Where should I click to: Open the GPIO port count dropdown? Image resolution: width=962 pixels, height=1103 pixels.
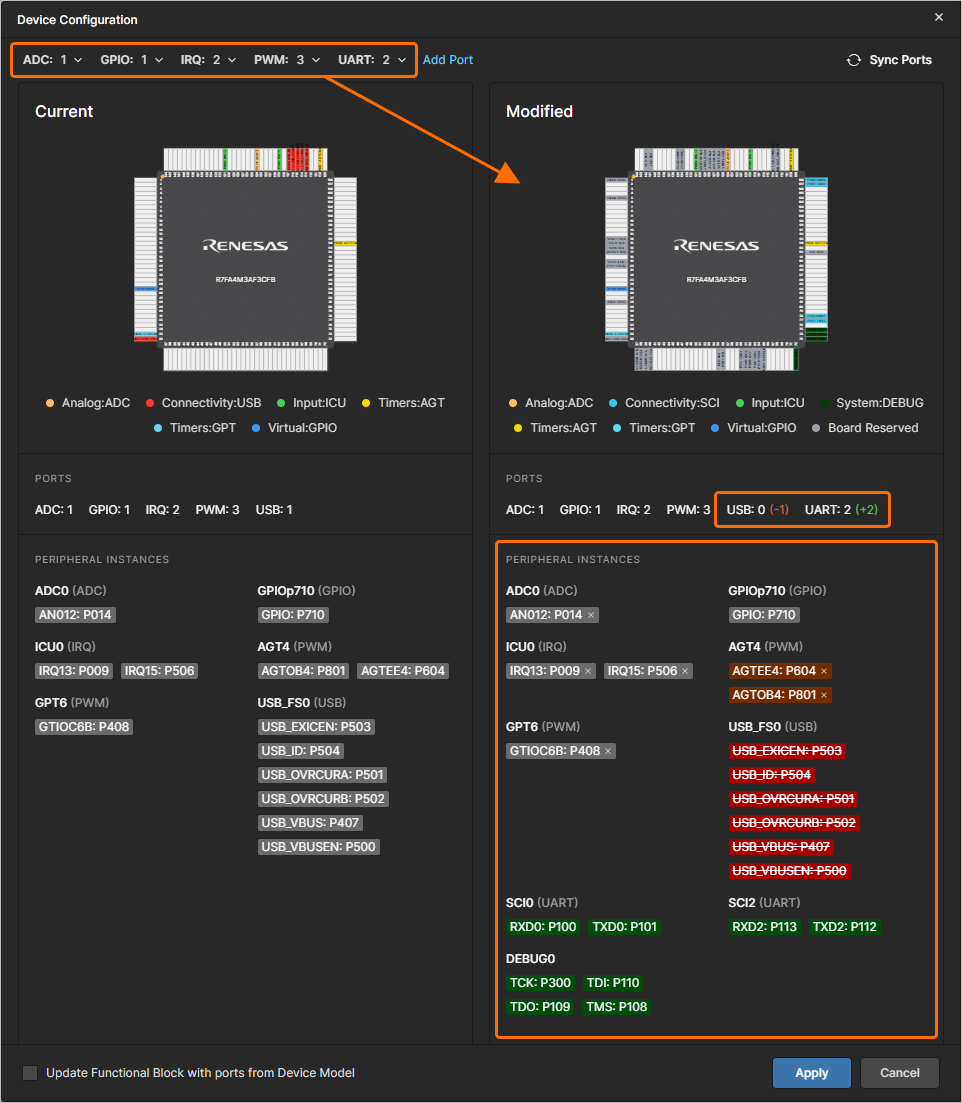tap(159, 60)
